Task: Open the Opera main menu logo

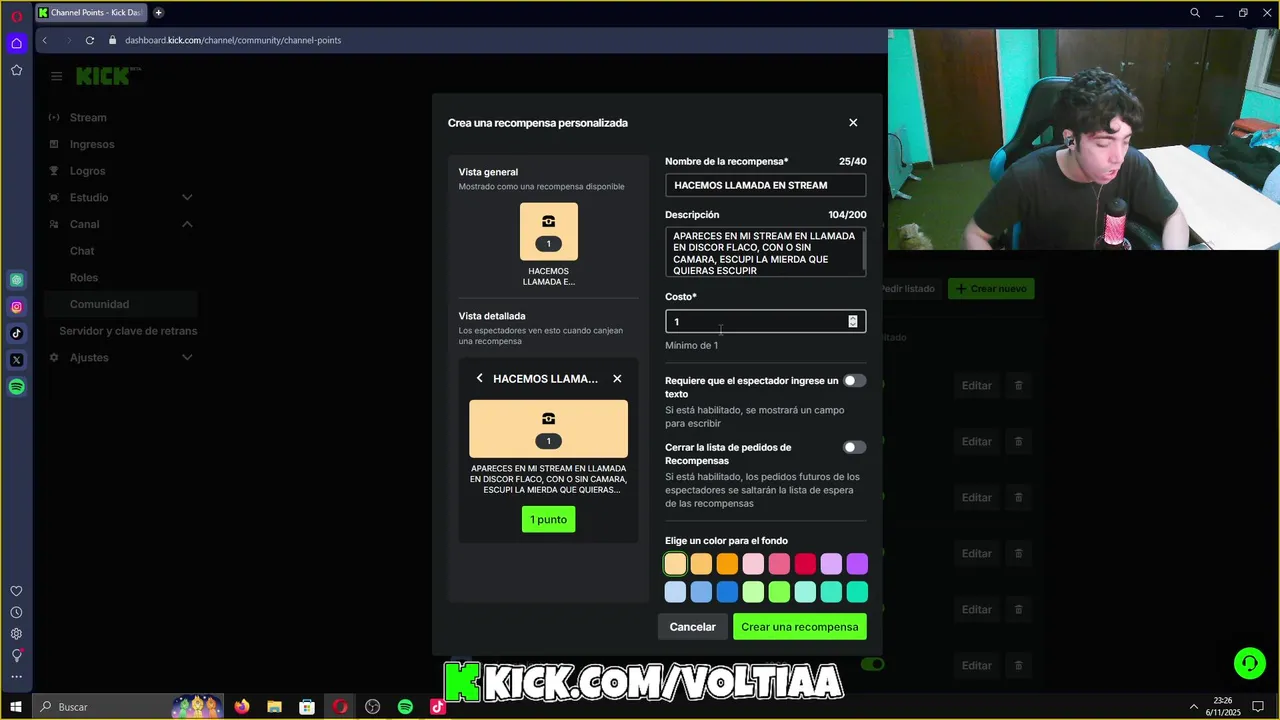Action: [16, 15]
